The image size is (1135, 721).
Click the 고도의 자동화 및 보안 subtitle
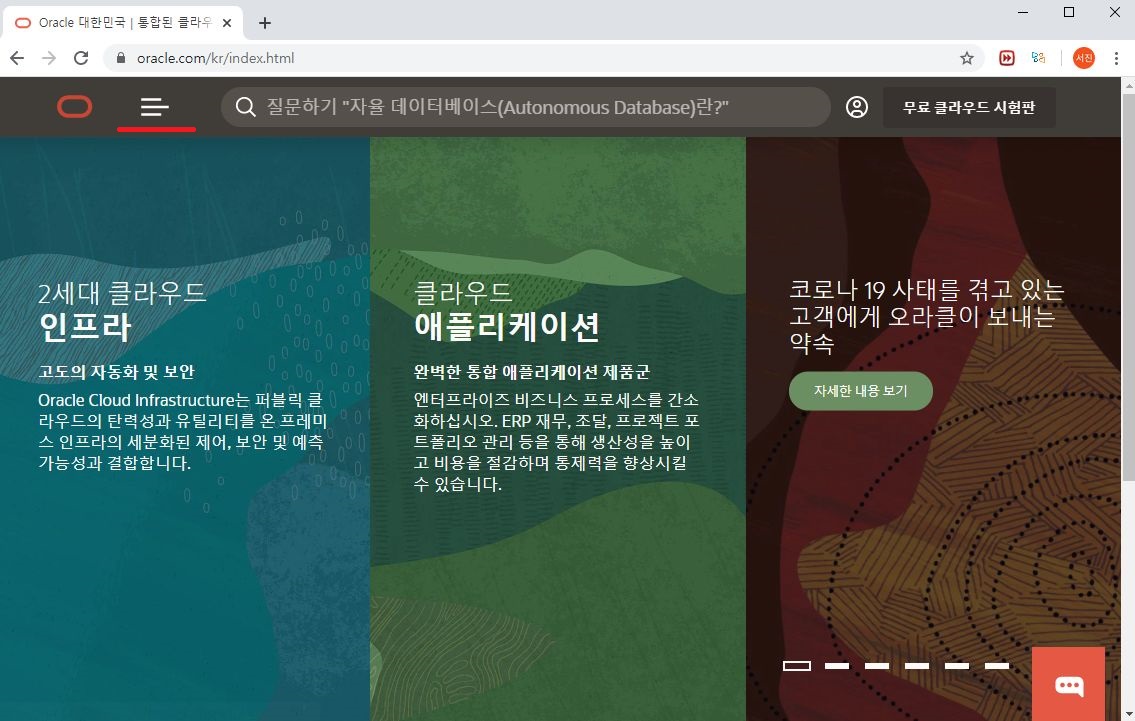click(117, 372)
